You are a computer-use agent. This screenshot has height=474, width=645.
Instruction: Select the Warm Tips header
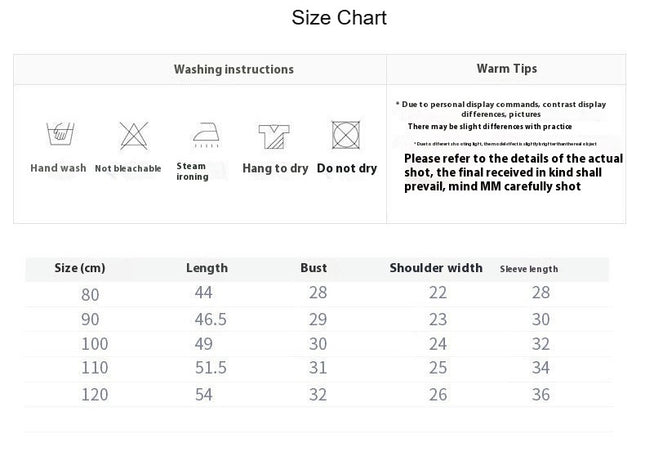(x=507, y=69)
